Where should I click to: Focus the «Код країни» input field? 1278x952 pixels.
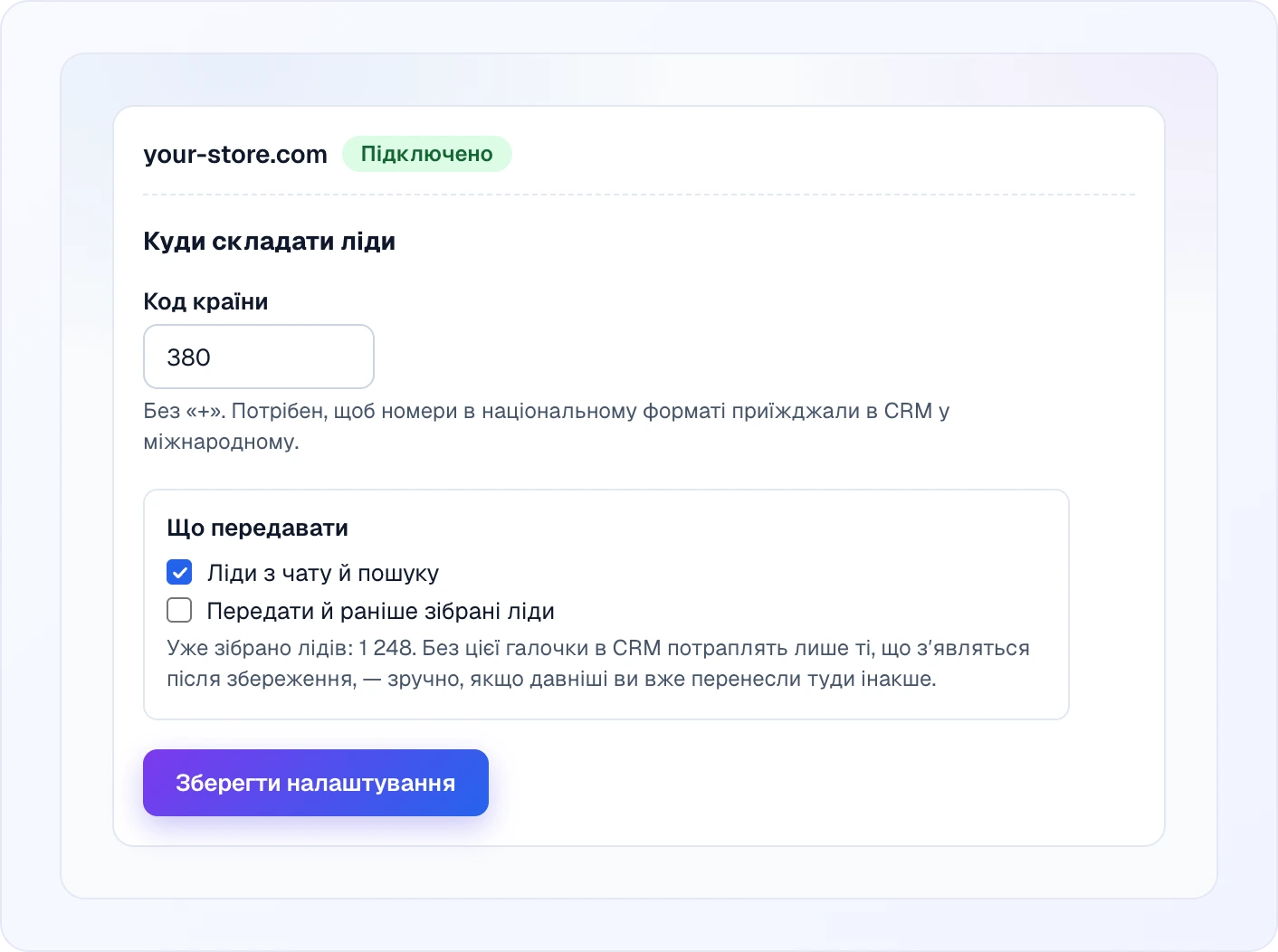(x=259, y=357)
